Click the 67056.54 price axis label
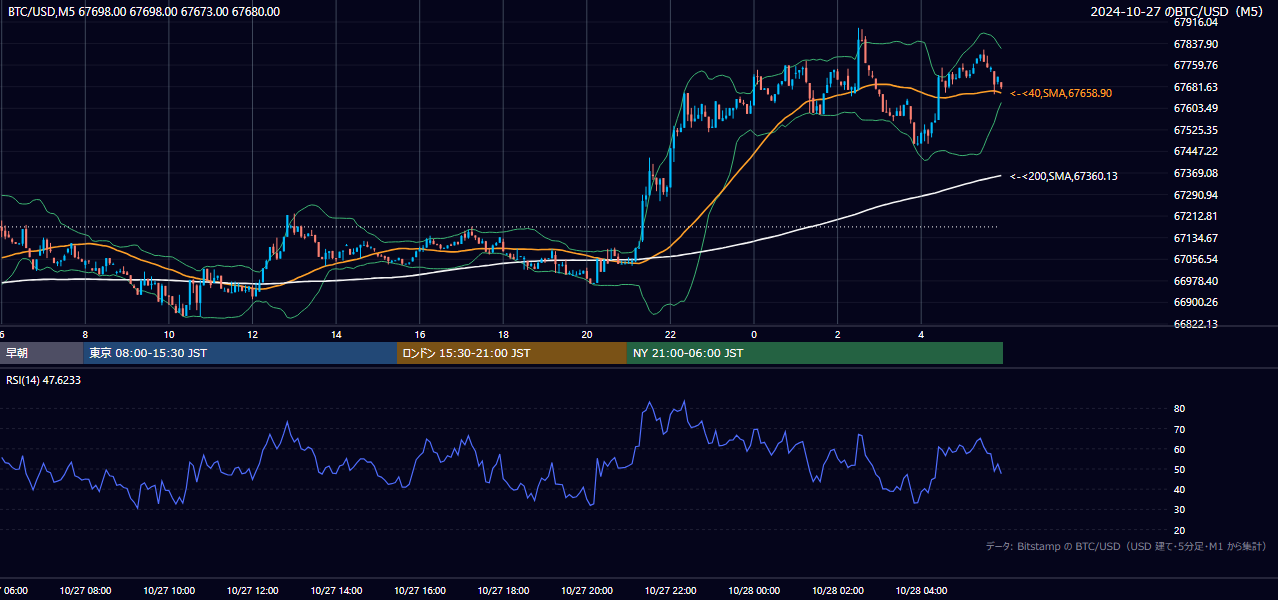This screenshot has height=600, width=1278. pos(1196,259)
